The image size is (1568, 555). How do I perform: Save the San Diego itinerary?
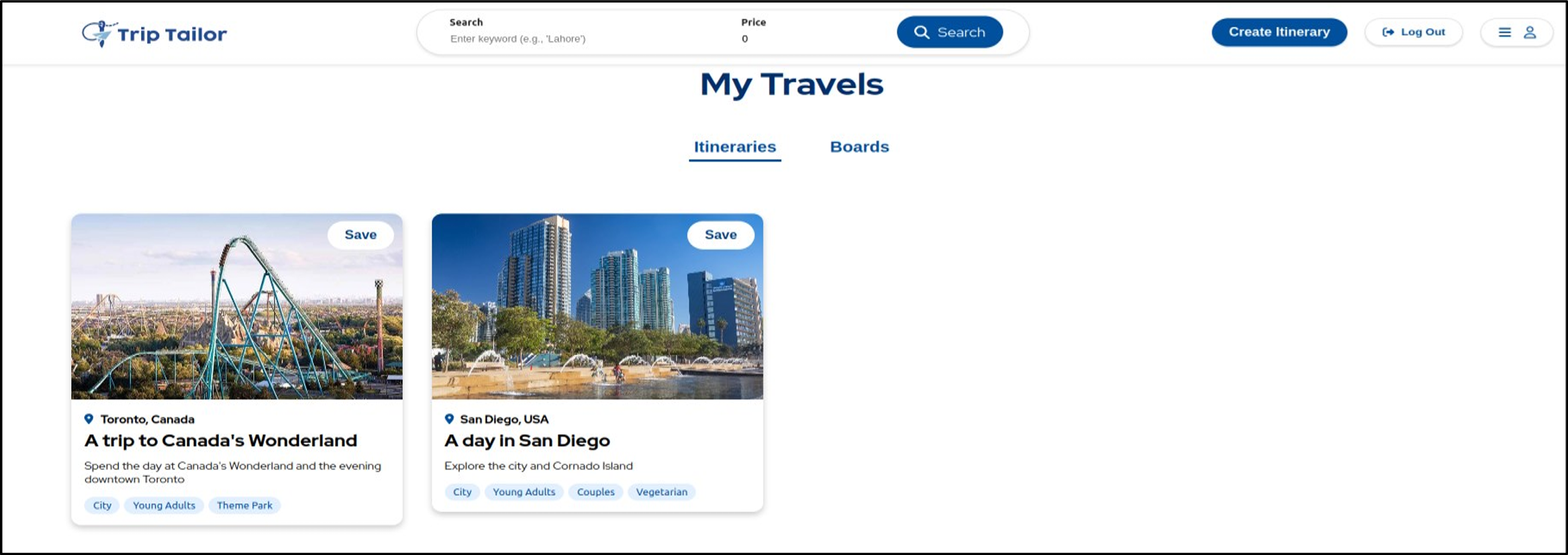[720, 235]
